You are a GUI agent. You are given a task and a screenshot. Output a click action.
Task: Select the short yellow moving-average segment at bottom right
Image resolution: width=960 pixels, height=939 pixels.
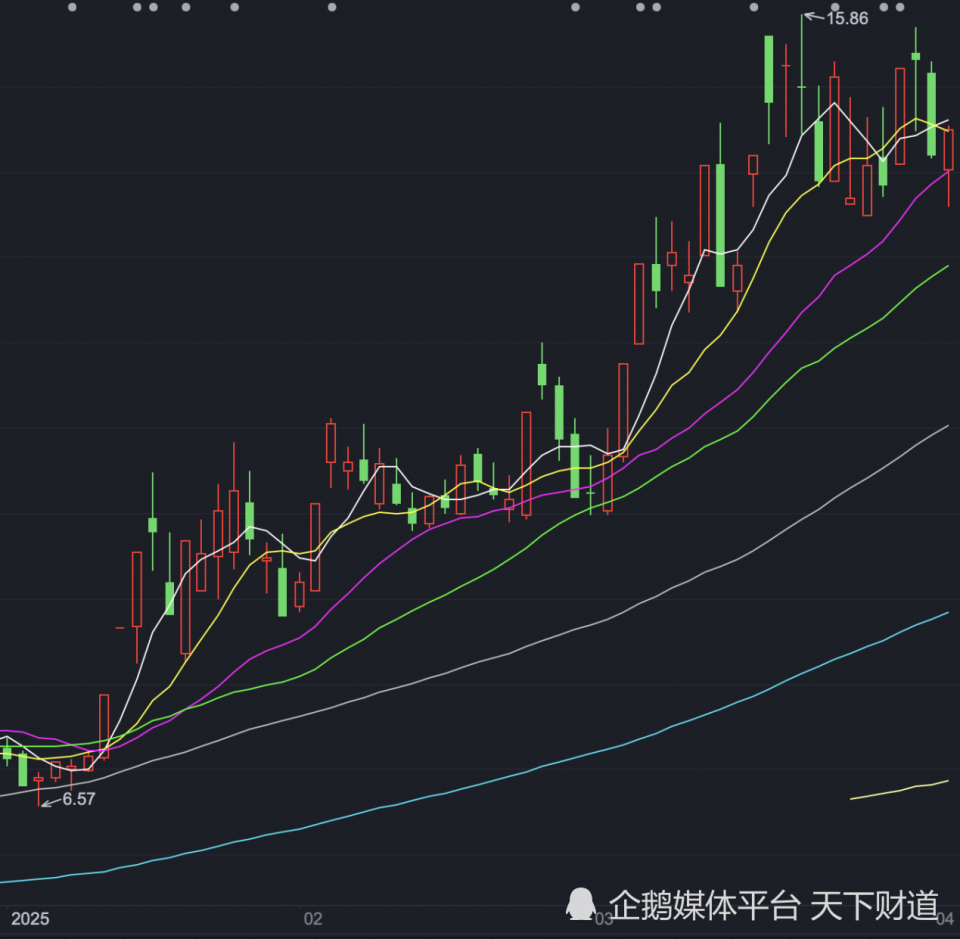tap(899, 790)
